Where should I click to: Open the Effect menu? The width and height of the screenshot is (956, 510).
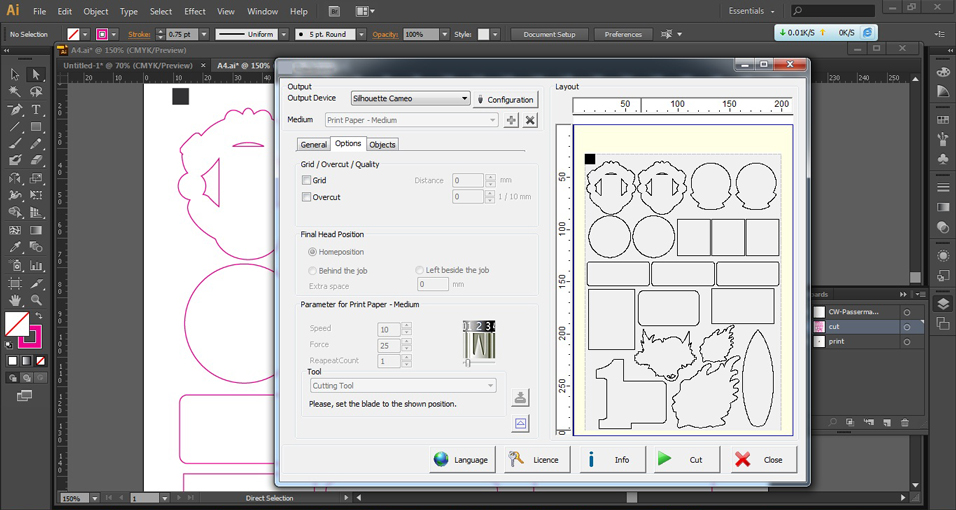click(195, 11)
